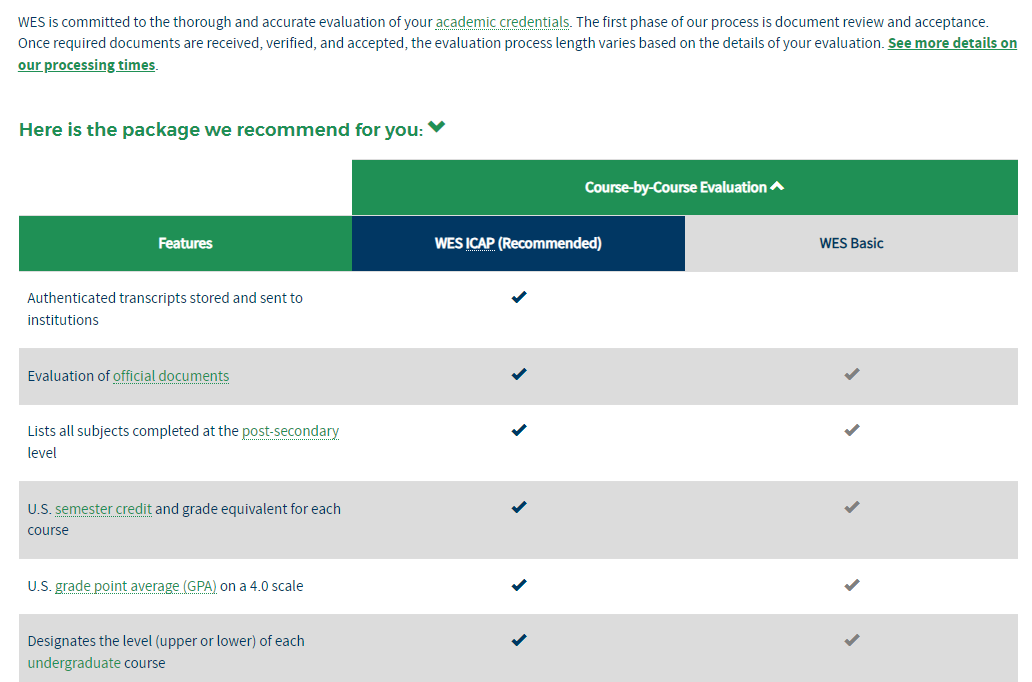Click WES ICAP checkmark for GPA row

pos(518,585)
